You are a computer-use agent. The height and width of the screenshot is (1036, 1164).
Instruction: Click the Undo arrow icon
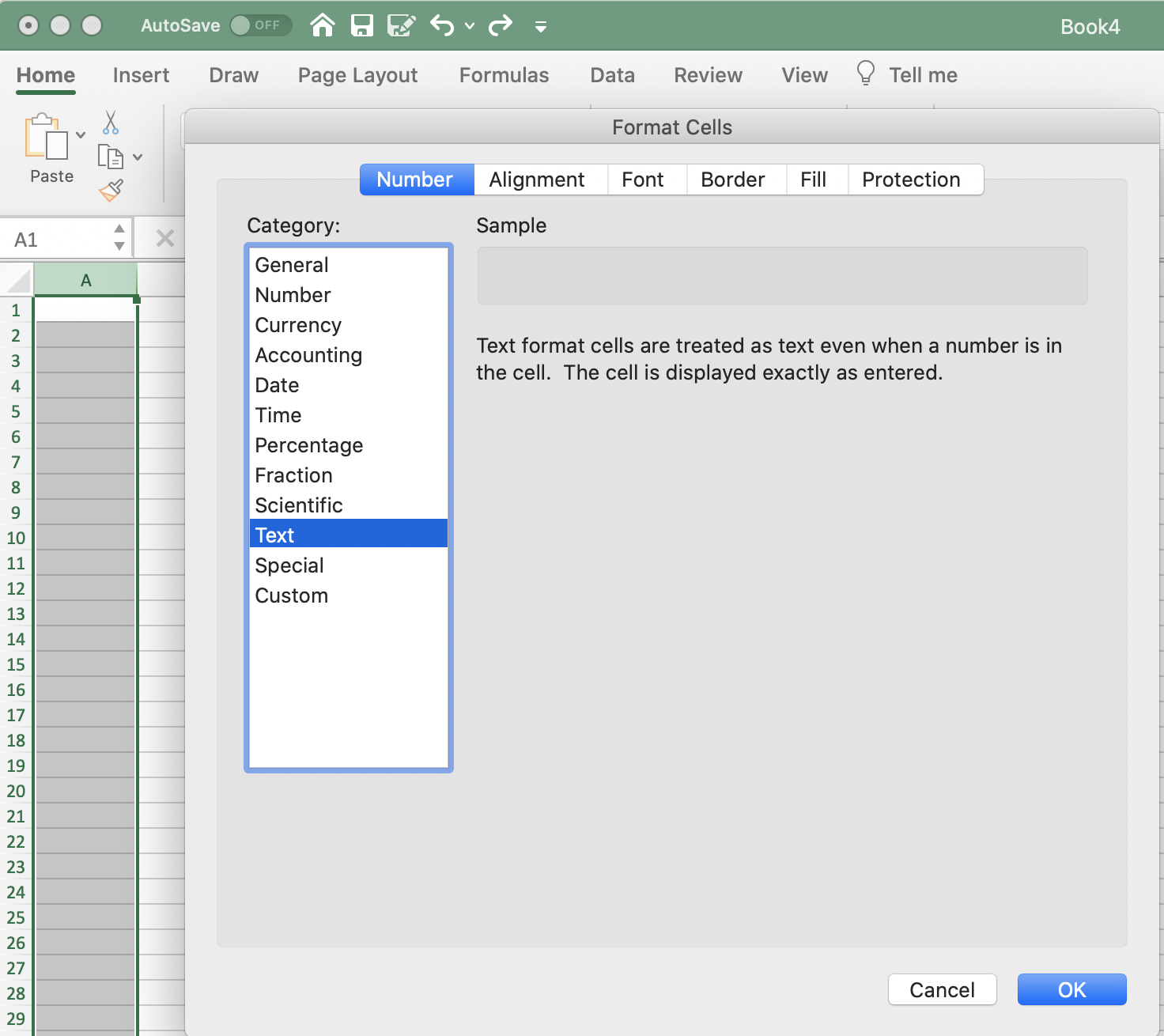[441, 26]
